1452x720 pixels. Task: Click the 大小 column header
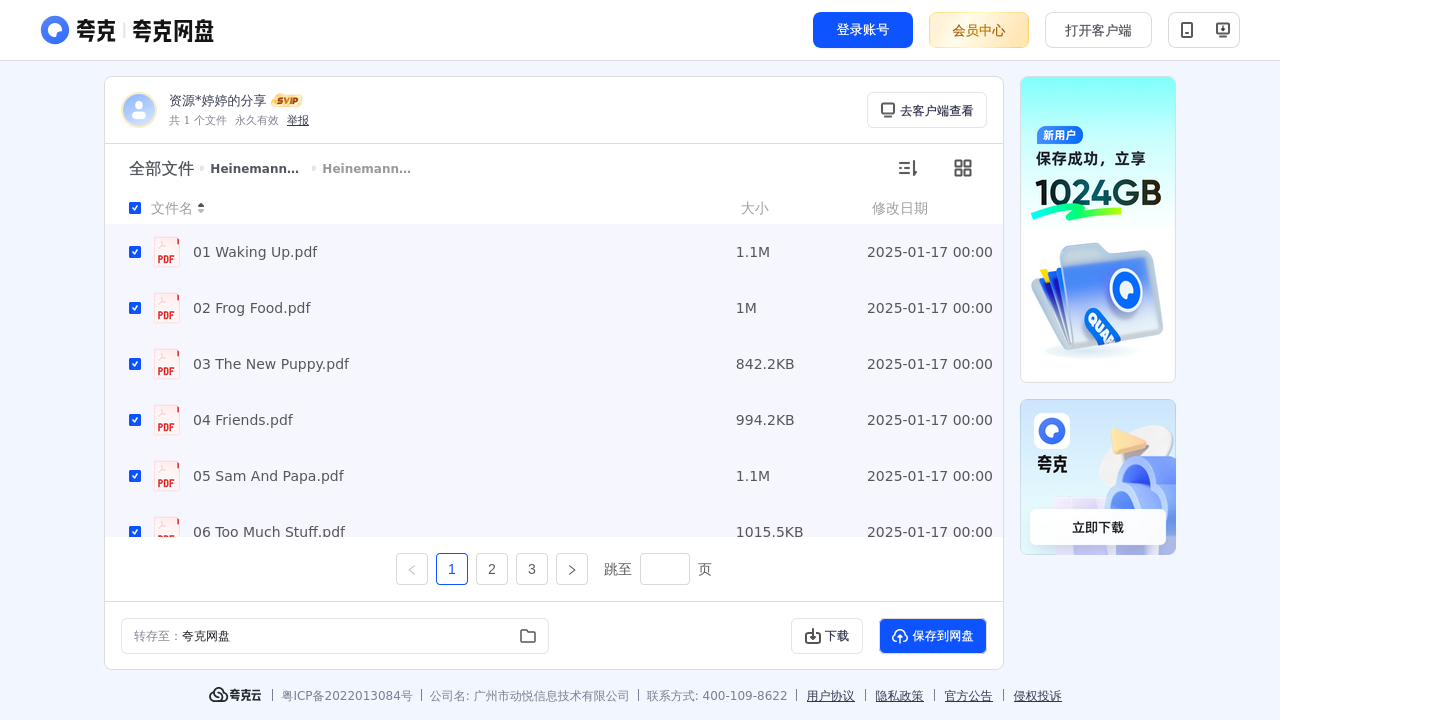[755, 208]
